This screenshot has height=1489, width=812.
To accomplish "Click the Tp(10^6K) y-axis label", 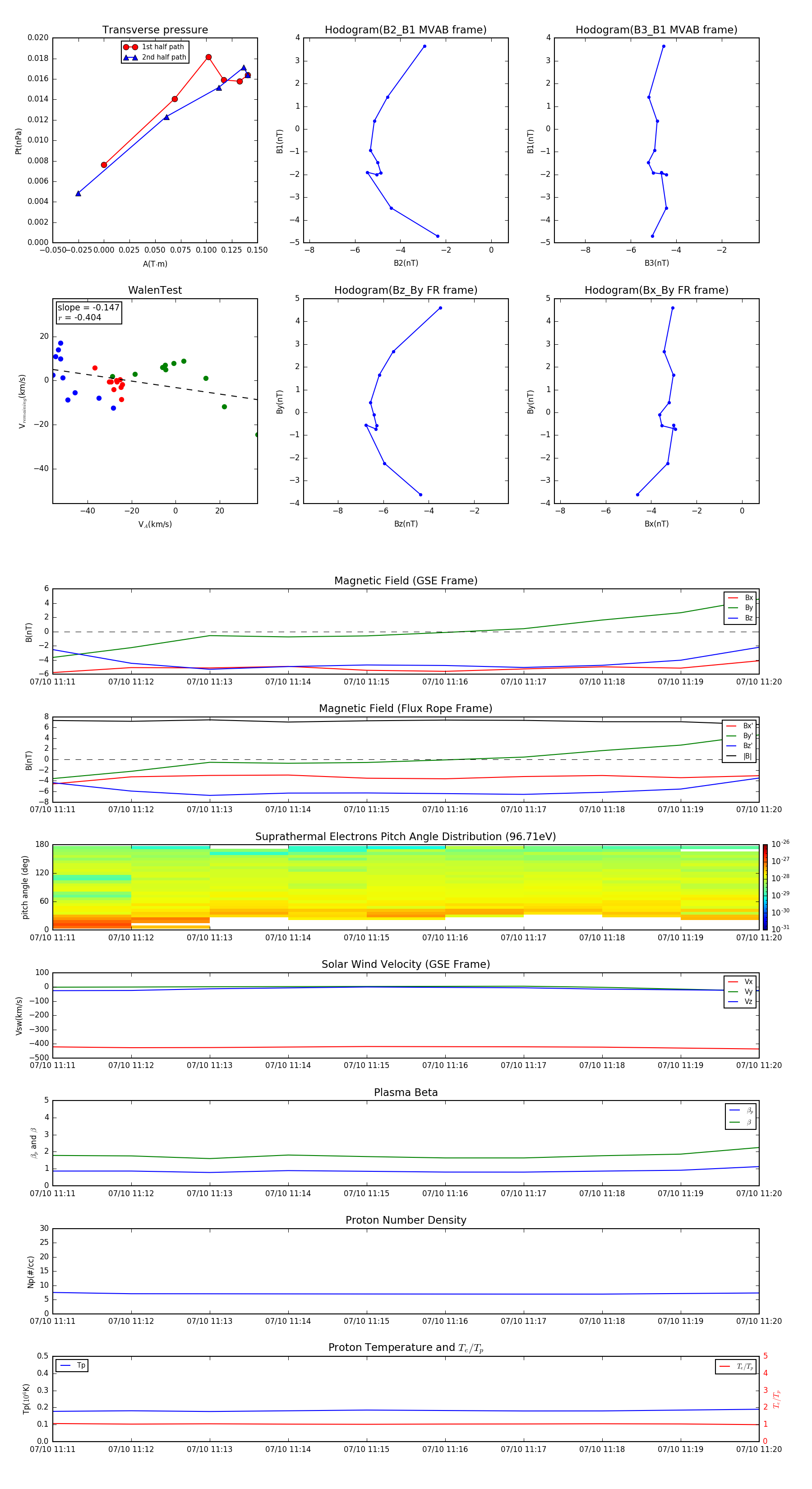I will (26, 1399).
